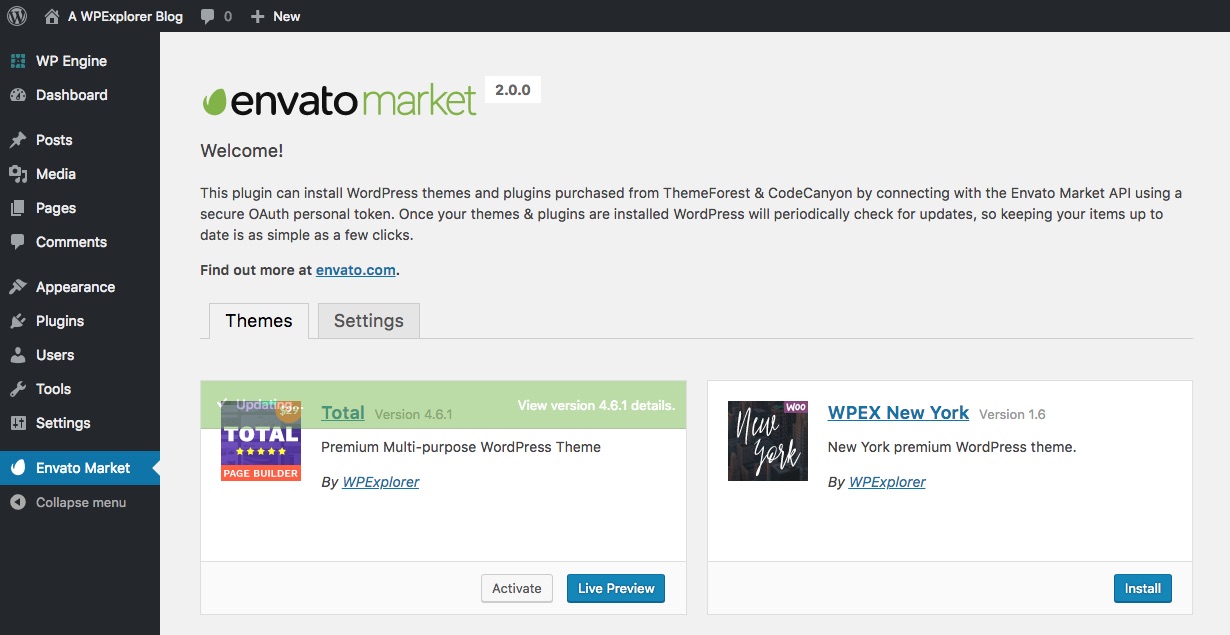
Task: Activate the Total theme
Action: tap(517, 588)
